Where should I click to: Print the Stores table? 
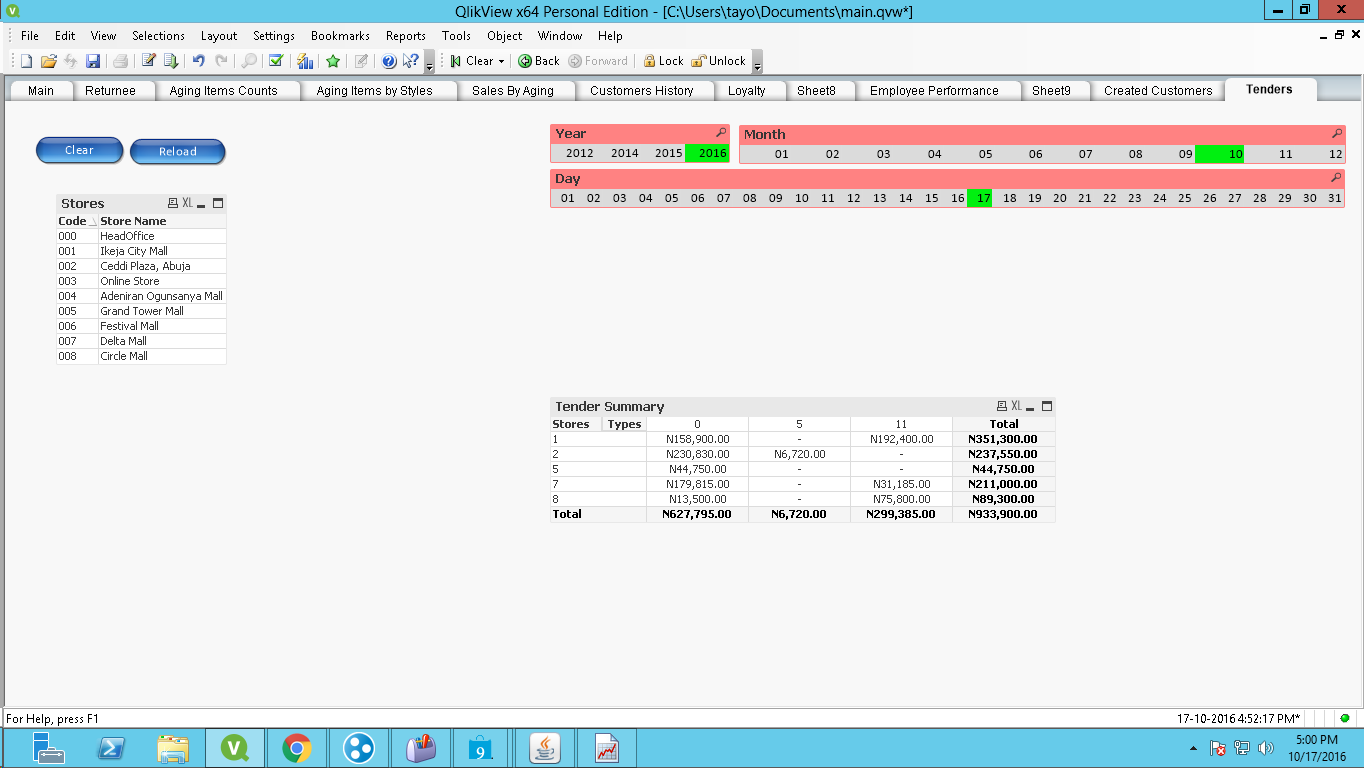coord(173,203)
